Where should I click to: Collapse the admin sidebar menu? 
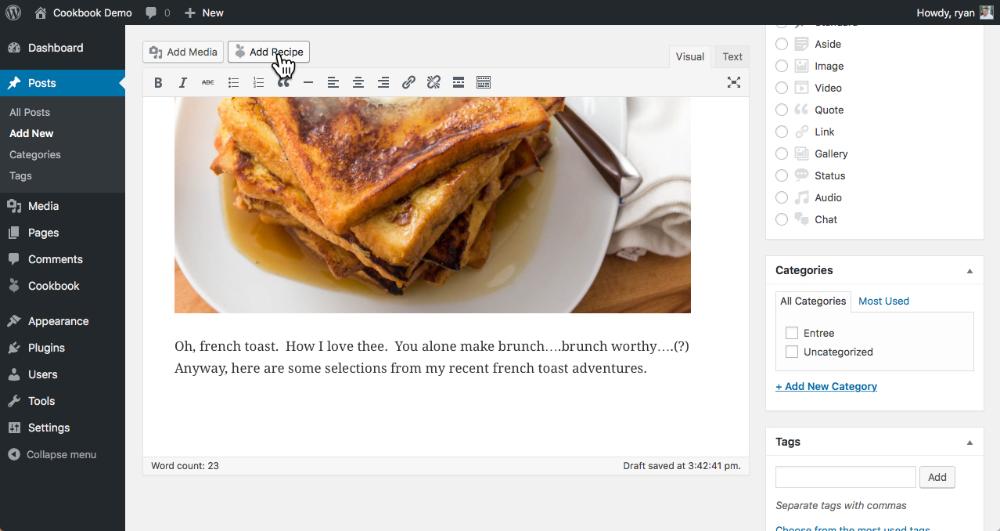tap(52, 455)
